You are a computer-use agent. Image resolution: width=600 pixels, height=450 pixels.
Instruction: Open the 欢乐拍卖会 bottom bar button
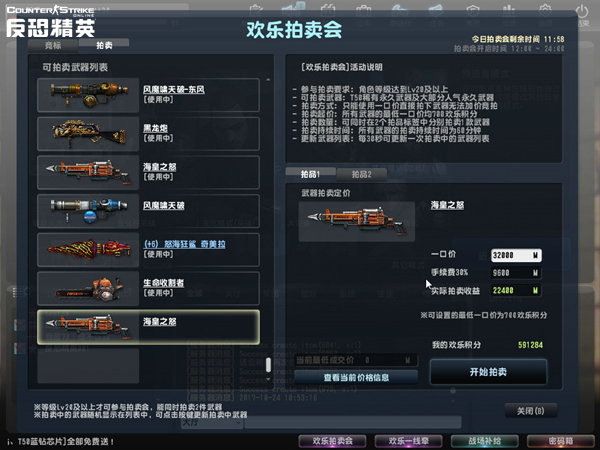point(332,441)
